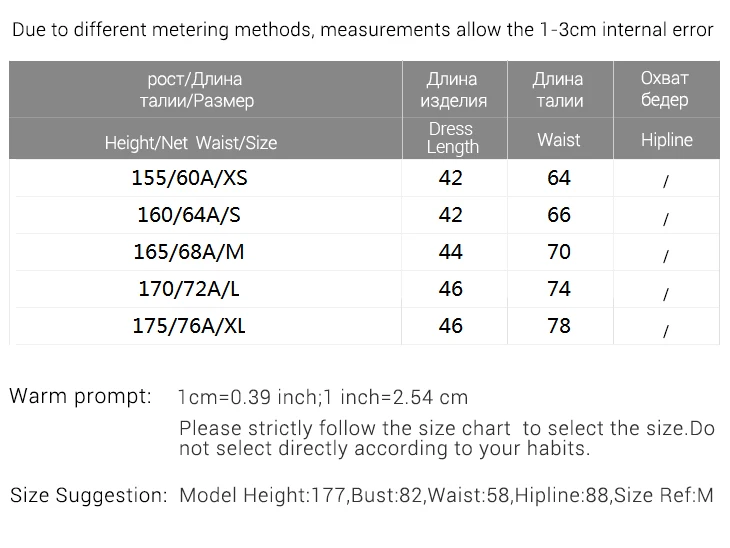Click waist value 74 in L row
Screen dimensions: 730x548
coord(559,289)
